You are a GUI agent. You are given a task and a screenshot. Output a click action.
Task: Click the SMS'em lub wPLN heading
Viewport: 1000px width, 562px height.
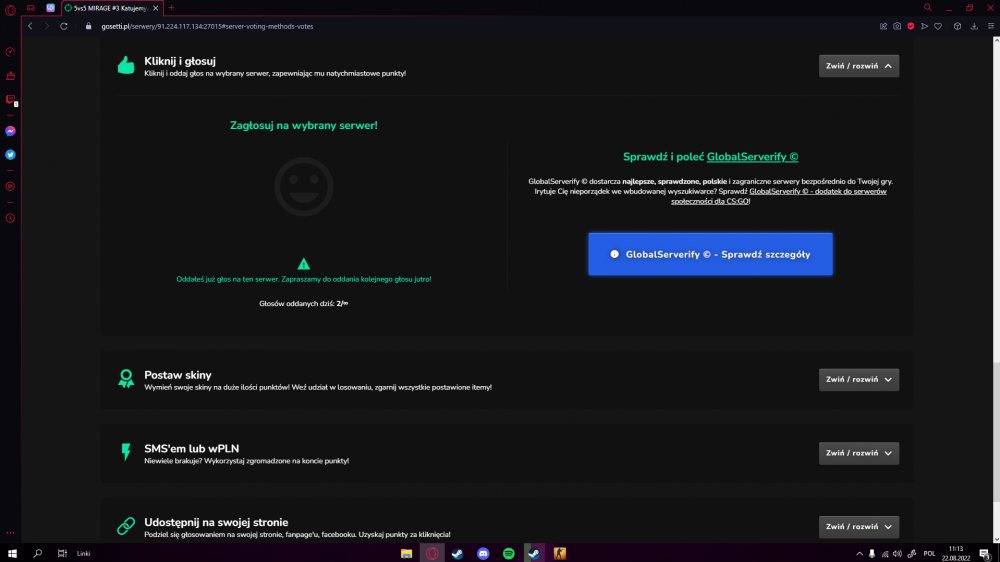click(191, 448)
